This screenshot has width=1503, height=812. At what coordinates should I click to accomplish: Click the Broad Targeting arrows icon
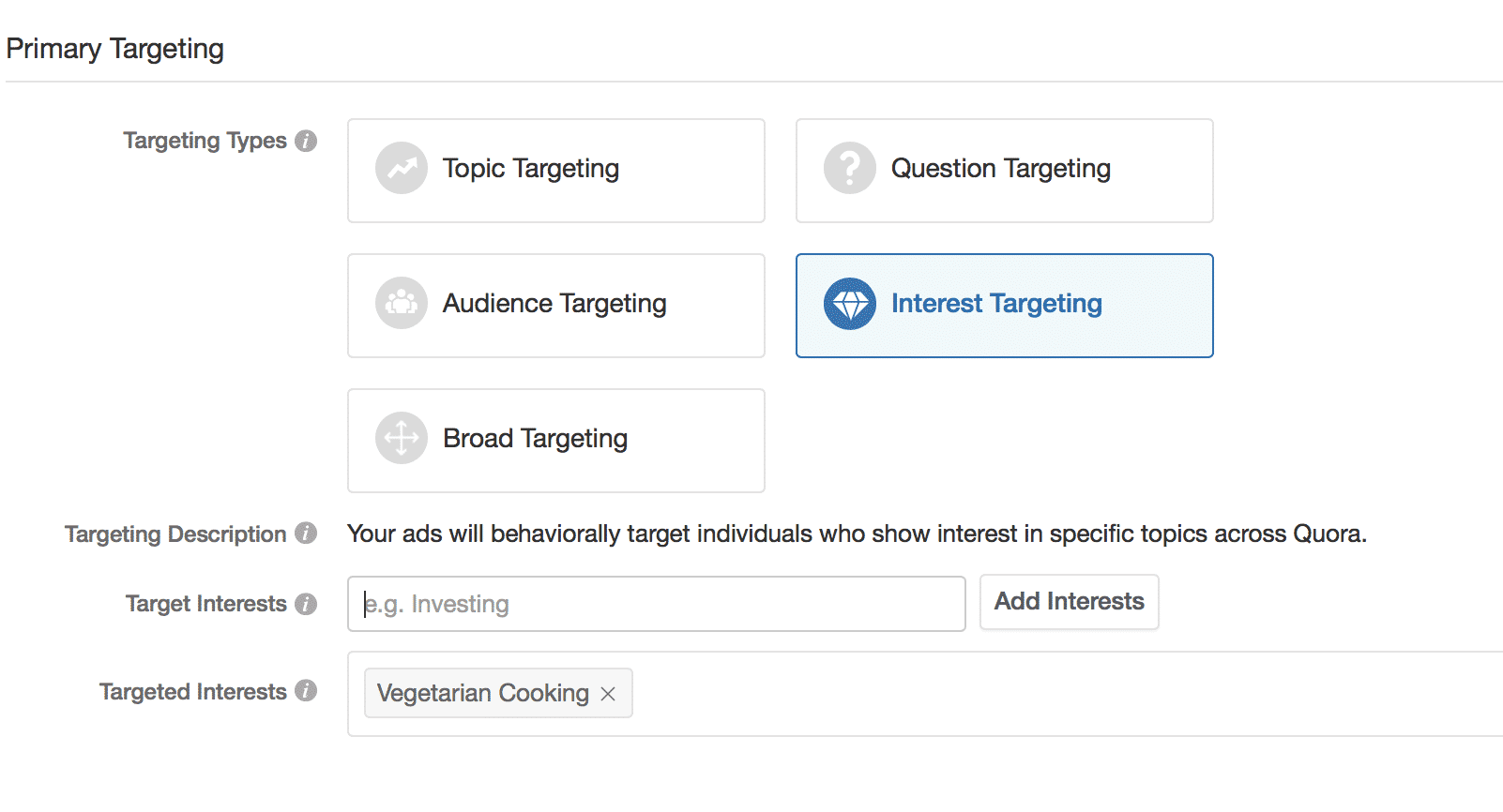[402, 438]
